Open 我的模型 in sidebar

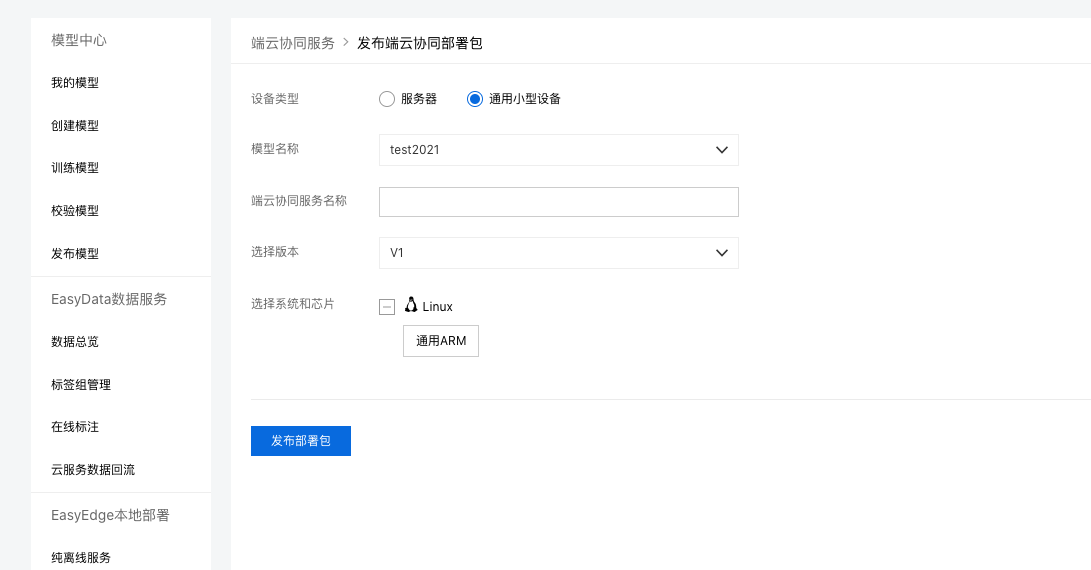pyautogui.click(x=75, y=83)
